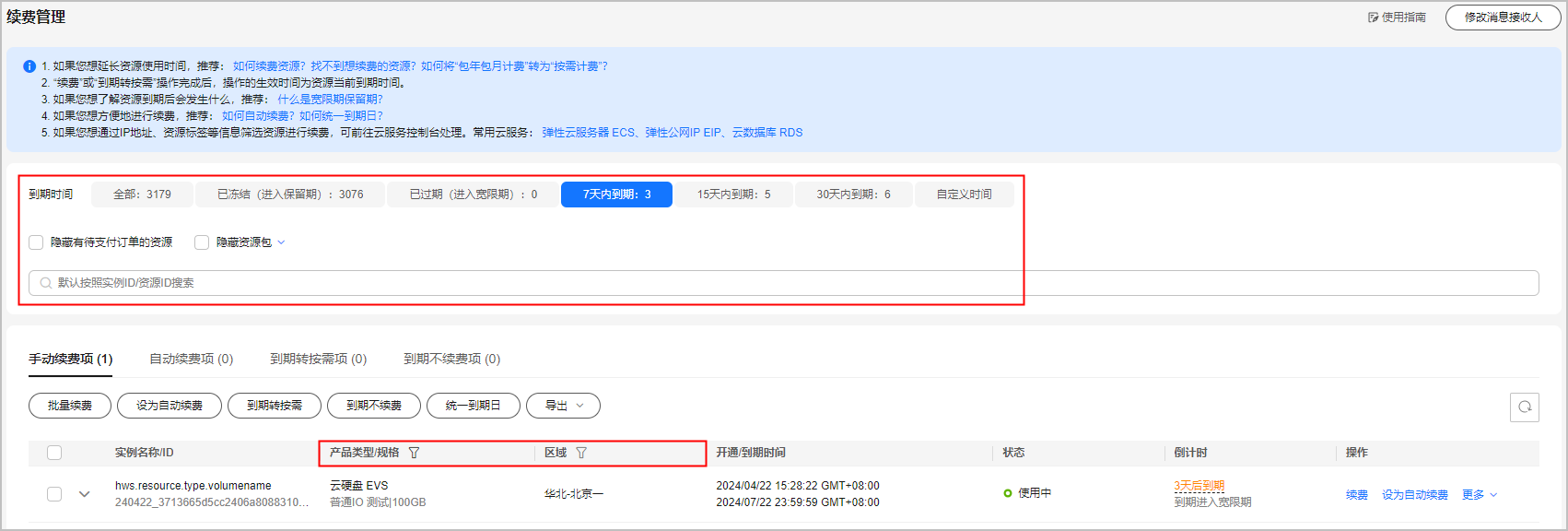Open the 更多 actions dropdown

click(x=1480, y=495)
